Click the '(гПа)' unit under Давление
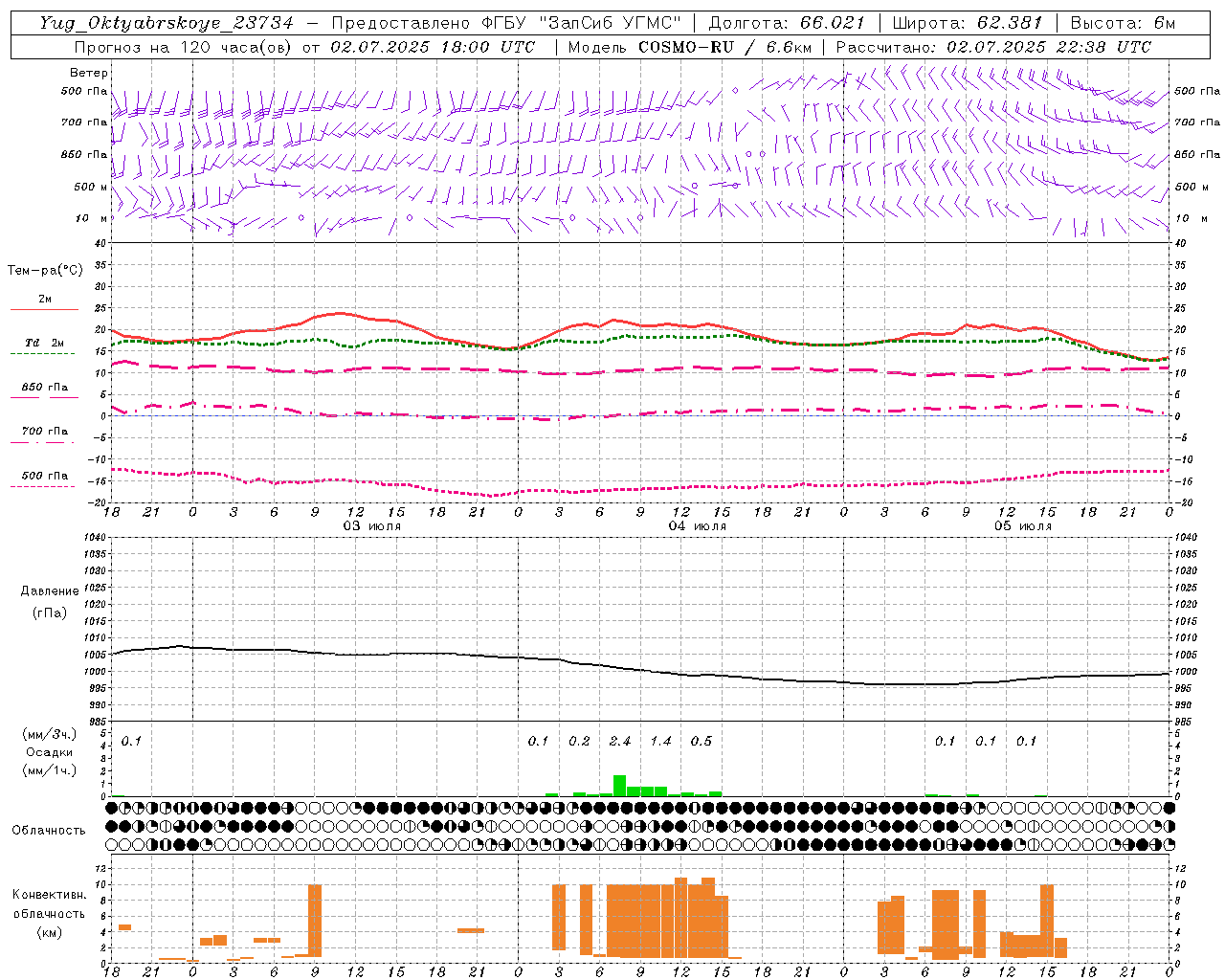 click(x=50, y=613)
